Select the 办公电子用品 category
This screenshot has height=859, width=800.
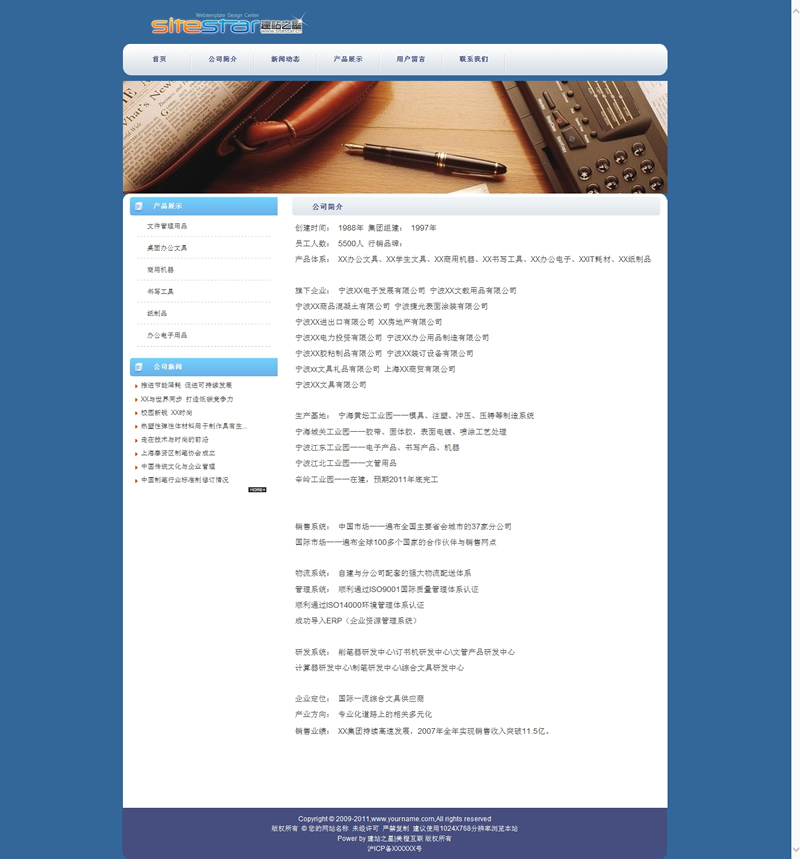167,336
